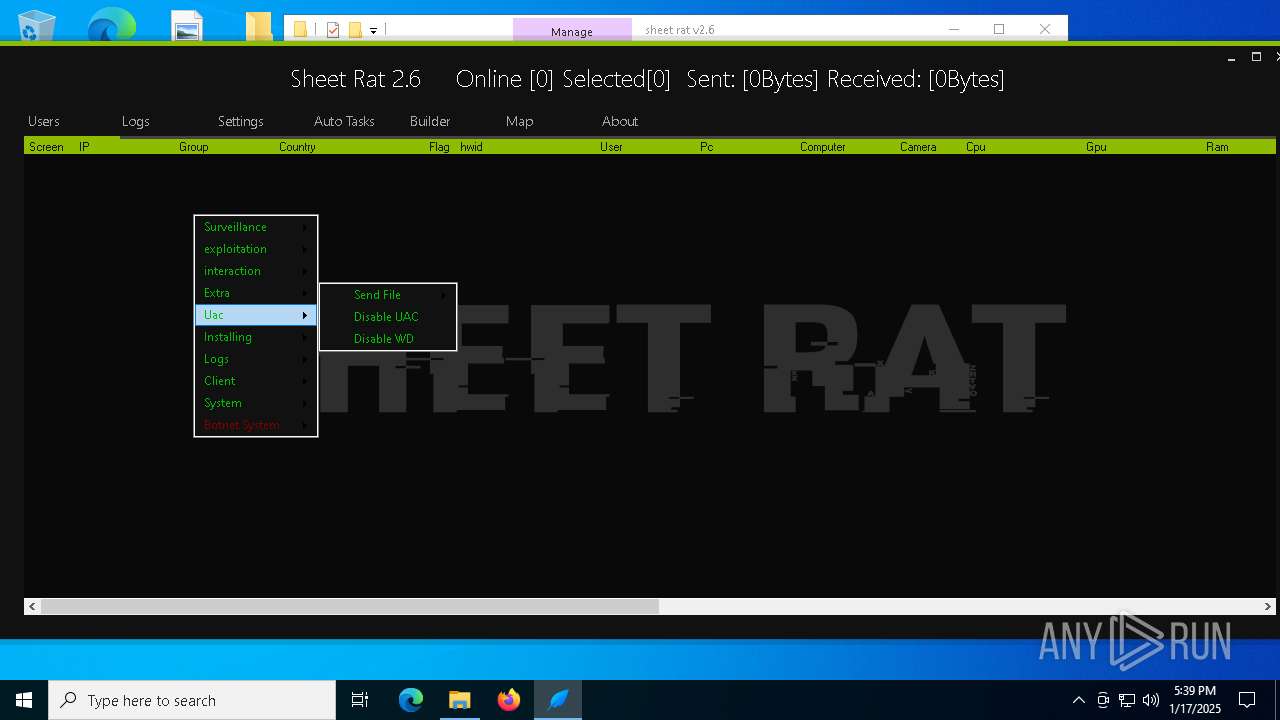Viewport: 1280px width, 720px height.
Task: Click the Sheet Rat feather icon on the taskbar
Action: [558, 700]
